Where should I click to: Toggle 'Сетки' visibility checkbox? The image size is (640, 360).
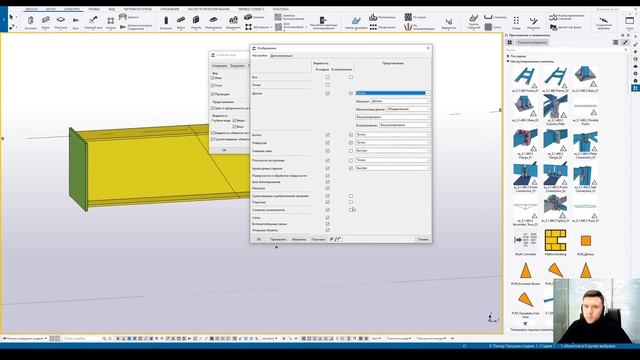pos(327,218)
